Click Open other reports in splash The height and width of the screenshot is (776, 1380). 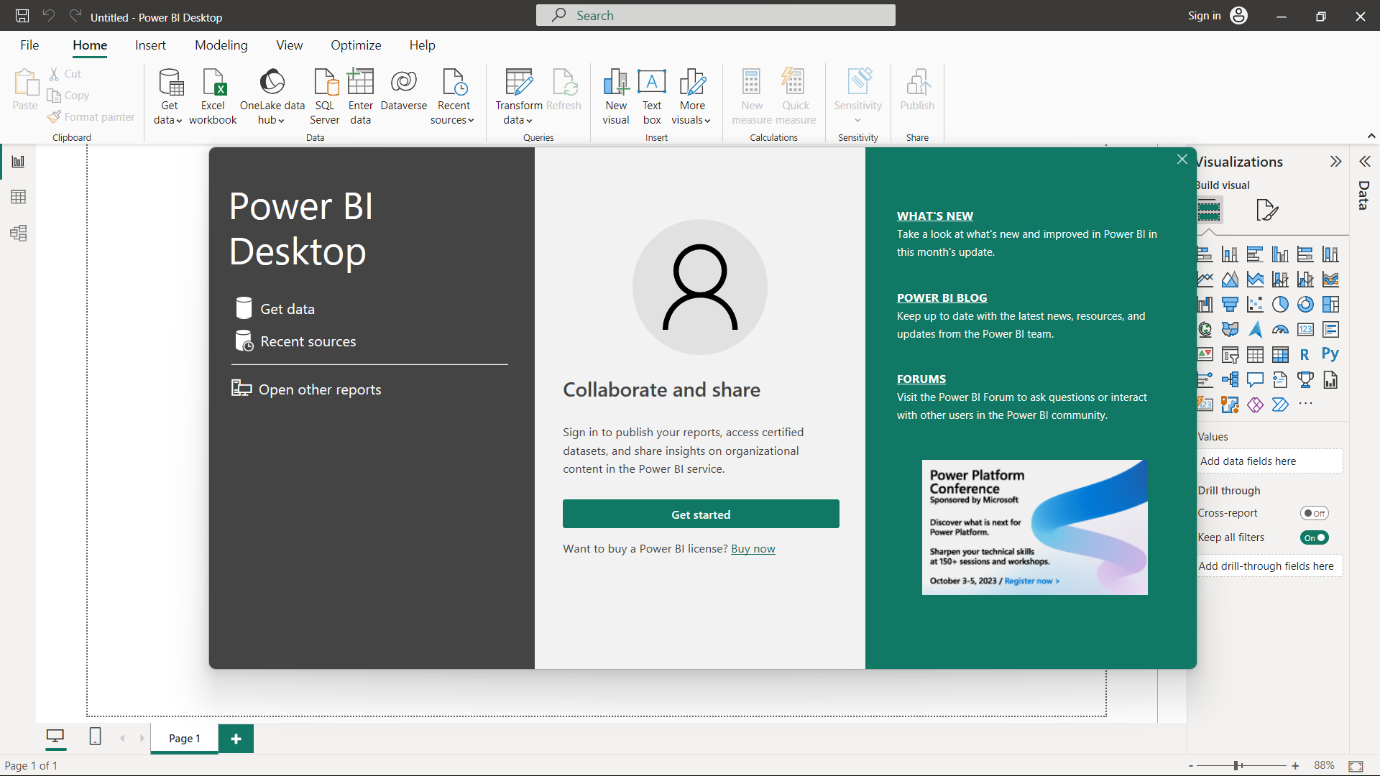click(x=306, y=389)
